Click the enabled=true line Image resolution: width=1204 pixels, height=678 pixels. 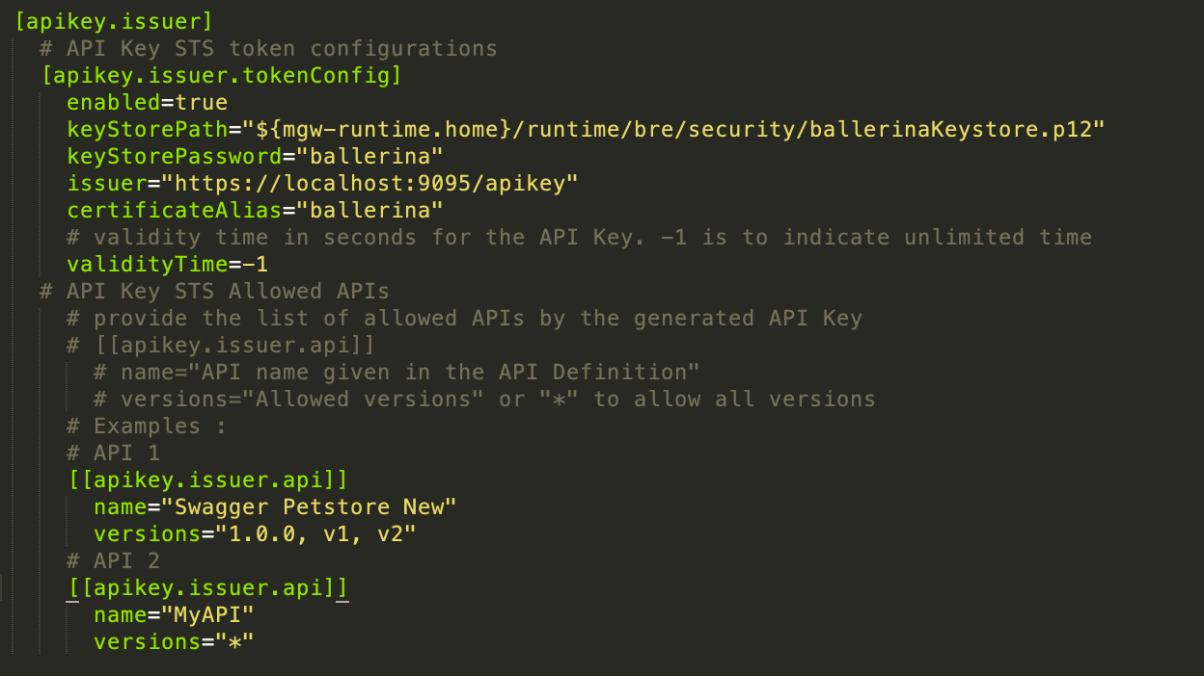(x=147, y=102)
